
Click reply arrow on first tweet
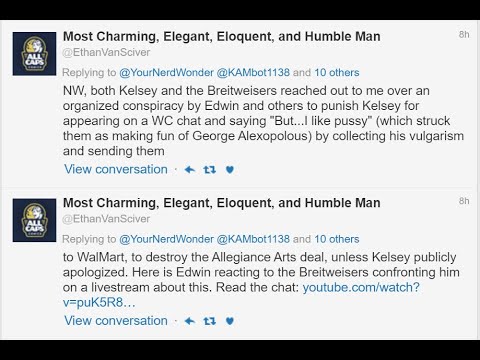[x=190, y=170]
